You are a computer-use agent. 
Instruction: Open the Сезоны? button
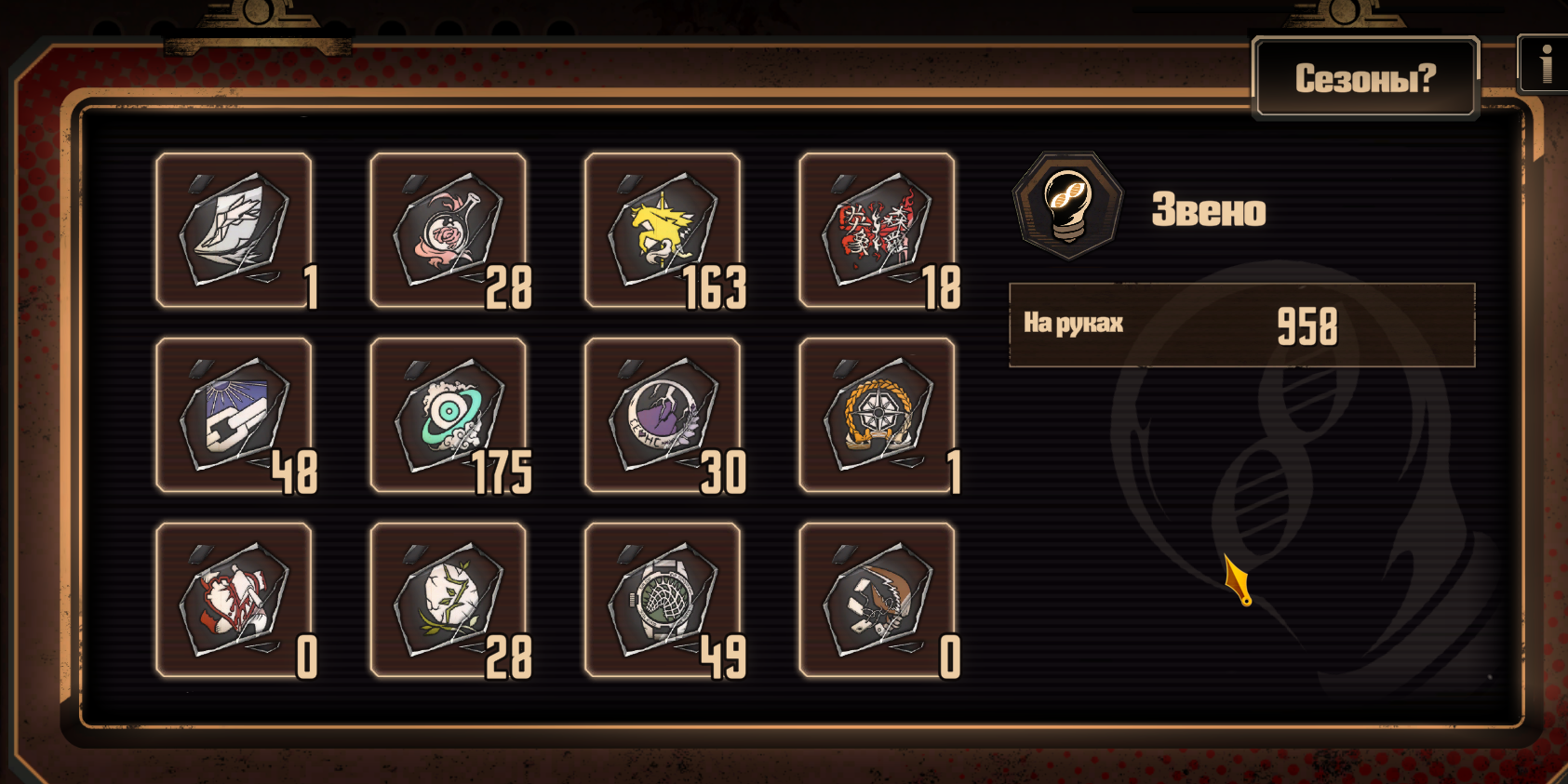1365,78
